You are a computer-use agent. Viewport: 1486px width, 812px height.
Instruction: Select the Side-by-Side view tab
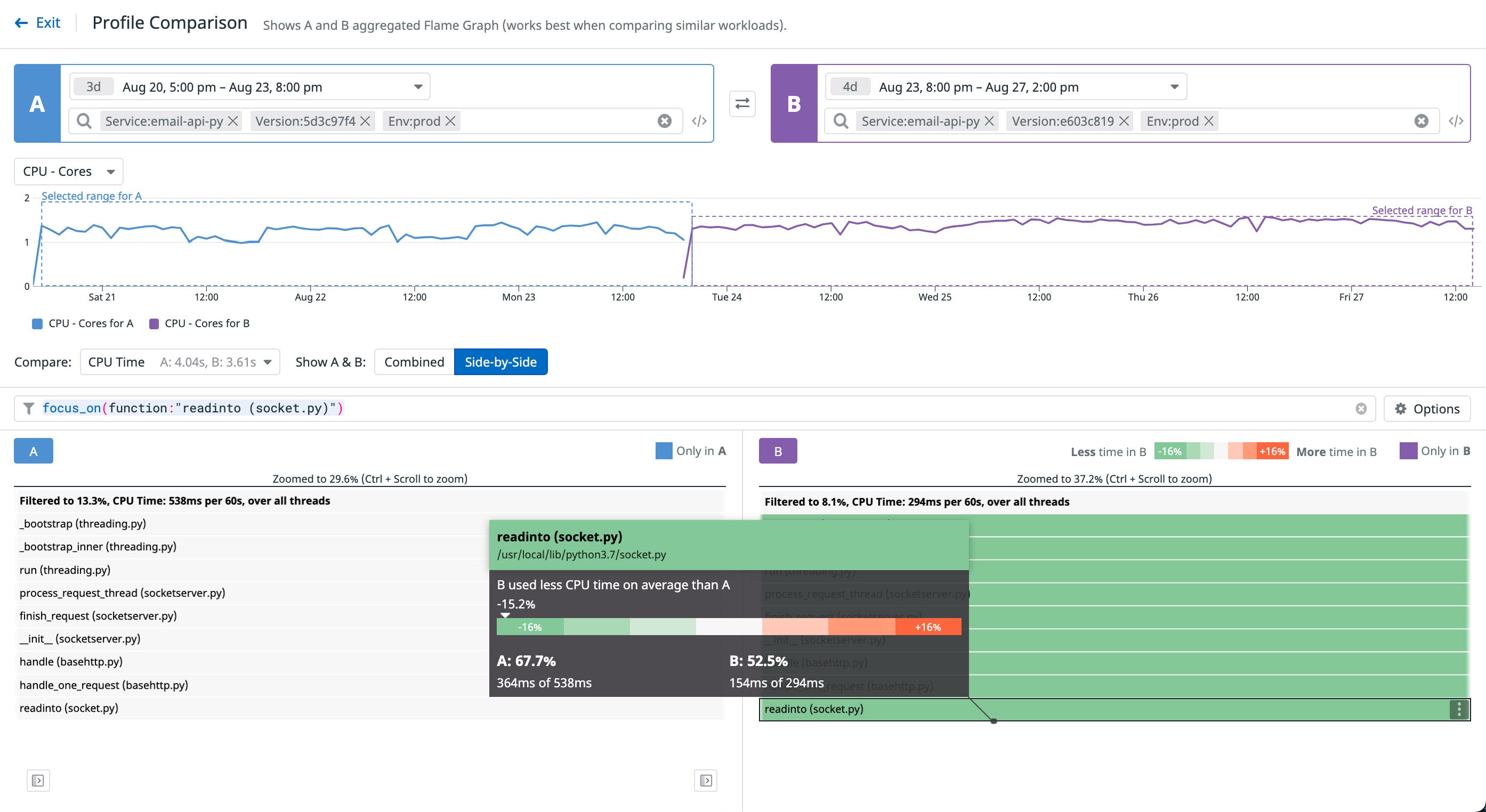(500, 362)
